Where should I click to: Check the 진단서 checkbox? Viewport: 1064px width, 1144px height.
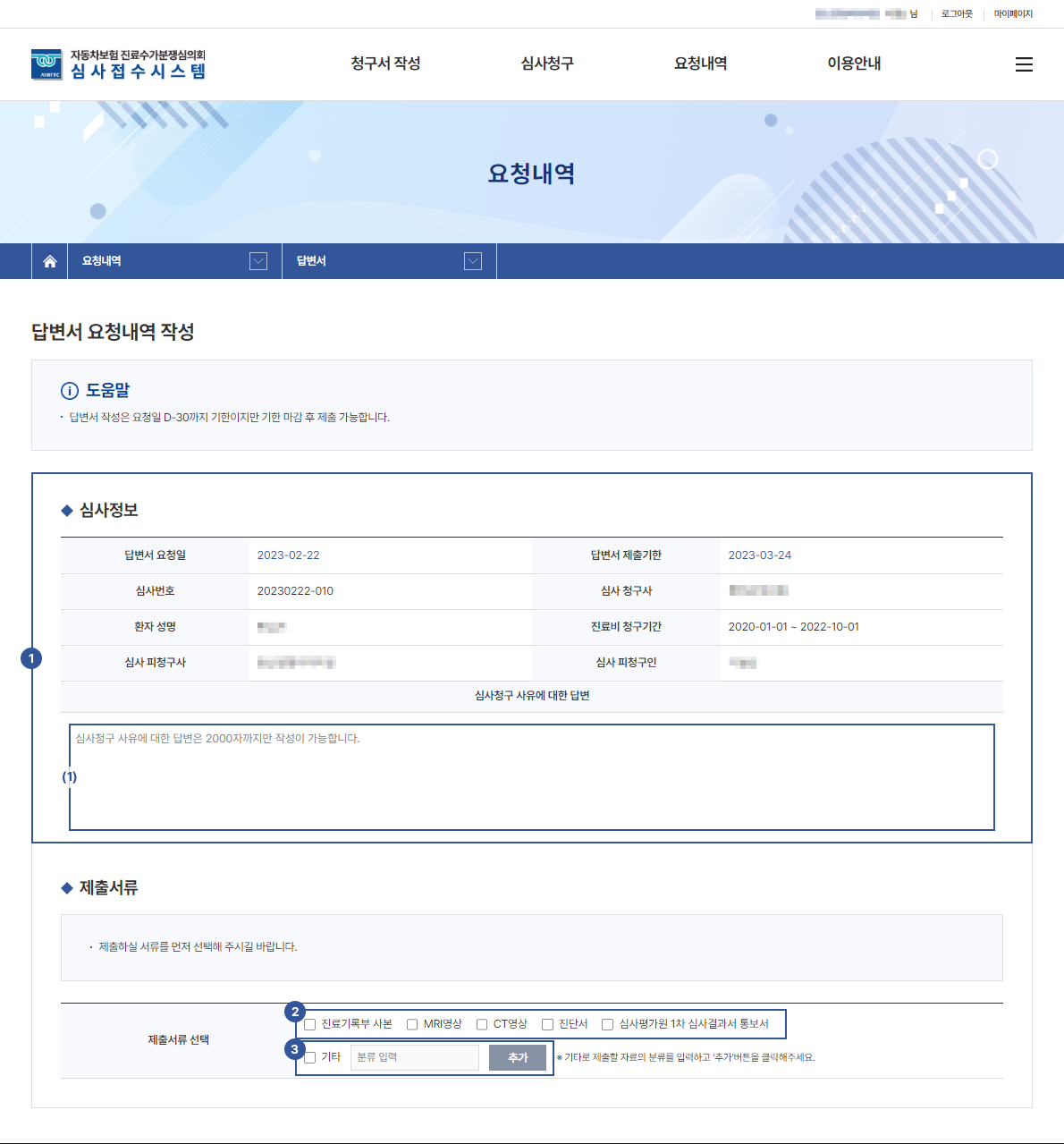(547, 1024)
